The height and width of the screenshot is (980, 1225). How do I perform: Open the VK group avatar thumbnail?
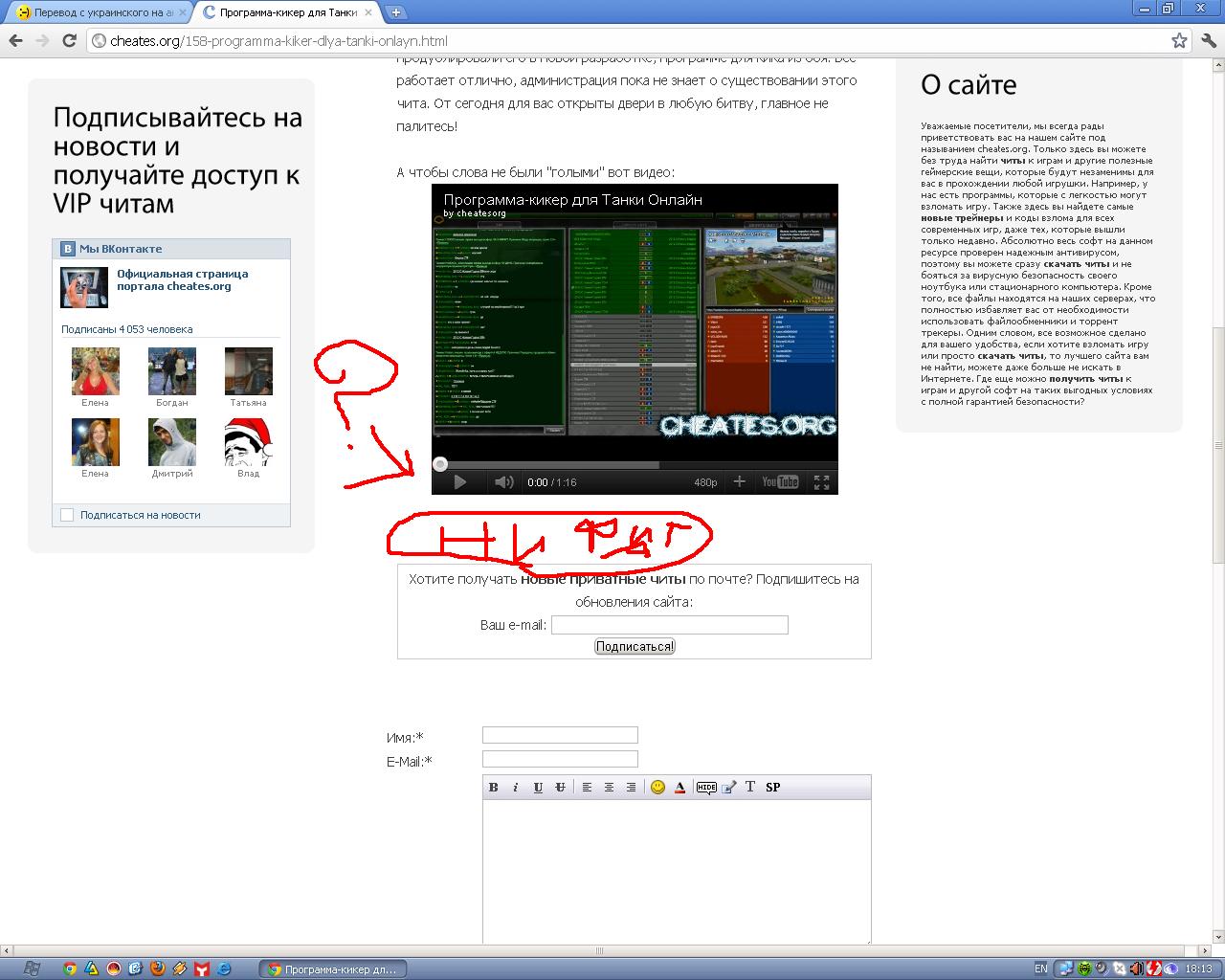(x=84, y=287)
